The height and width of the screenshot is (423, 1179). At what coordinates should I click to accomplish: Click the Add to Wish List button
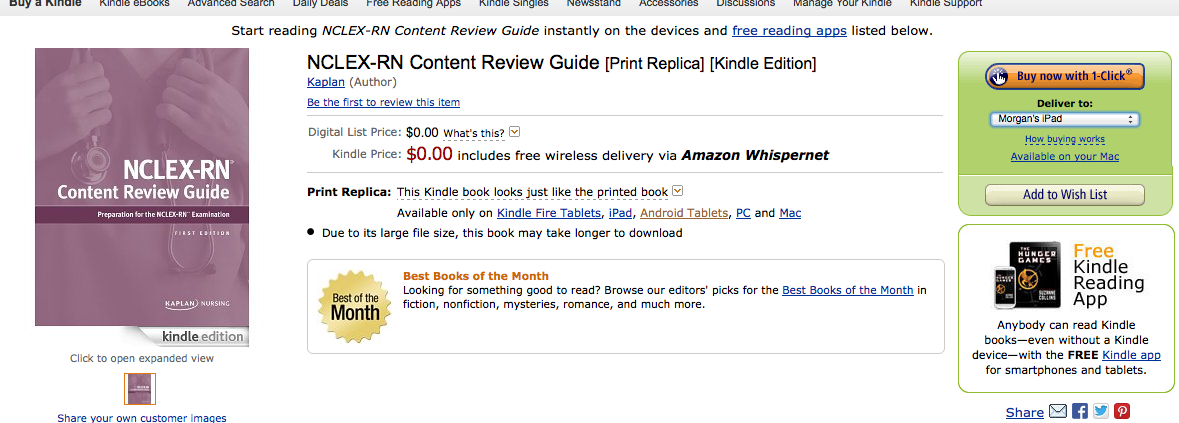click(1064, 195)
